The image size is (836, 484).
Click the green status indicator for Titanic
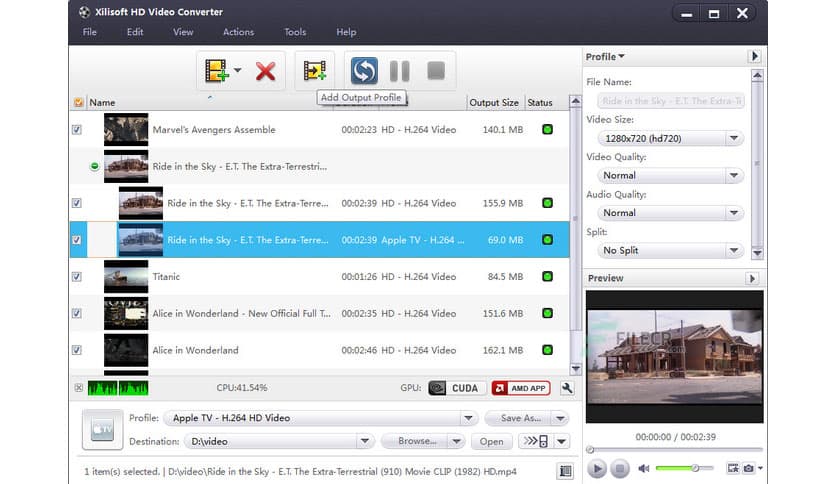pyautogui.click(x=547, y=277)
